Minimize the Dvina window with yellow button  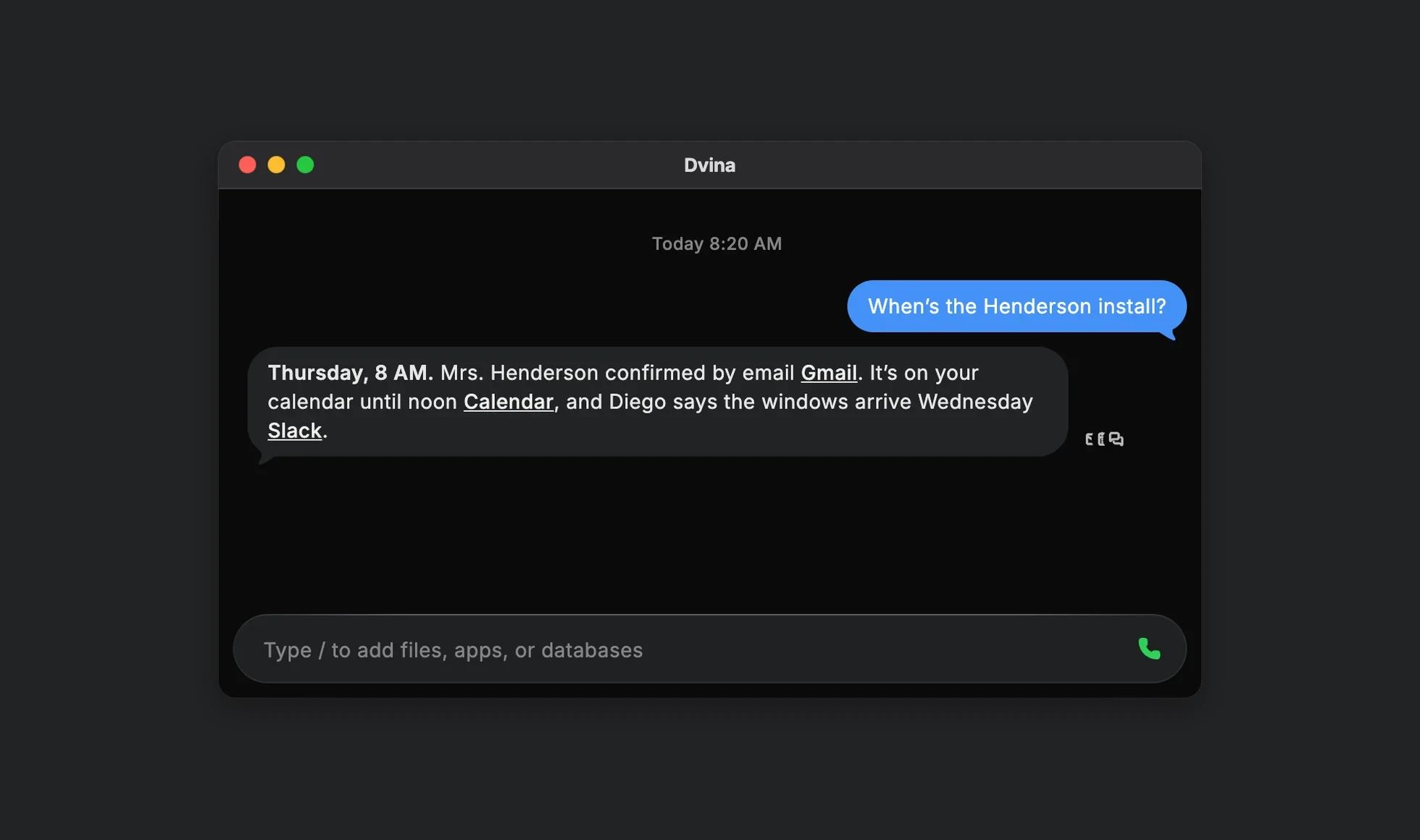click(x=276, y=165)
